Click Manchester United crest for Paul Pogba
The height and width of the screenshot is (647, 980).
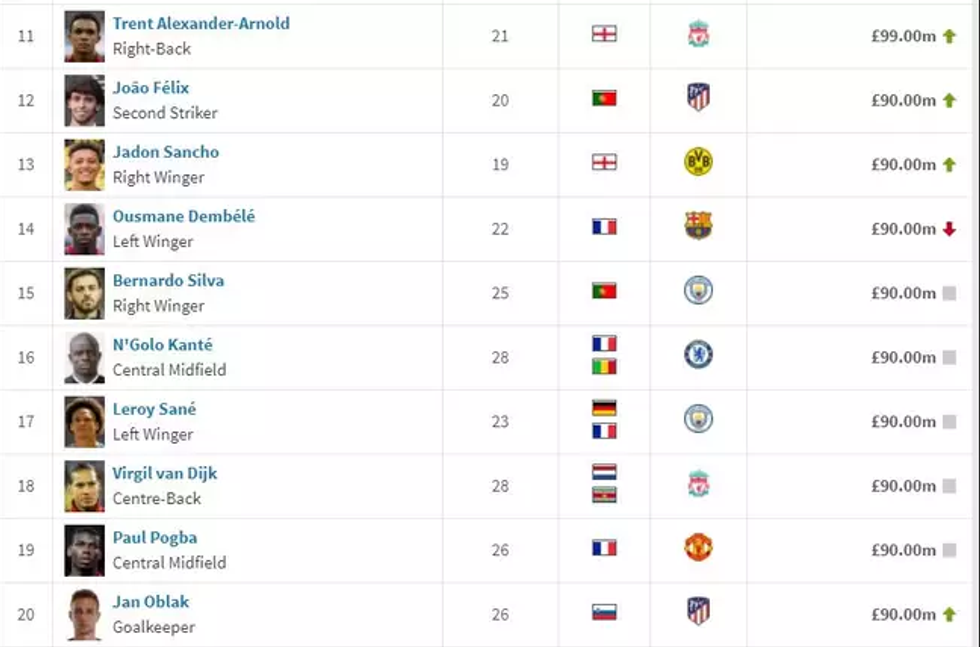tap(698, 548)
